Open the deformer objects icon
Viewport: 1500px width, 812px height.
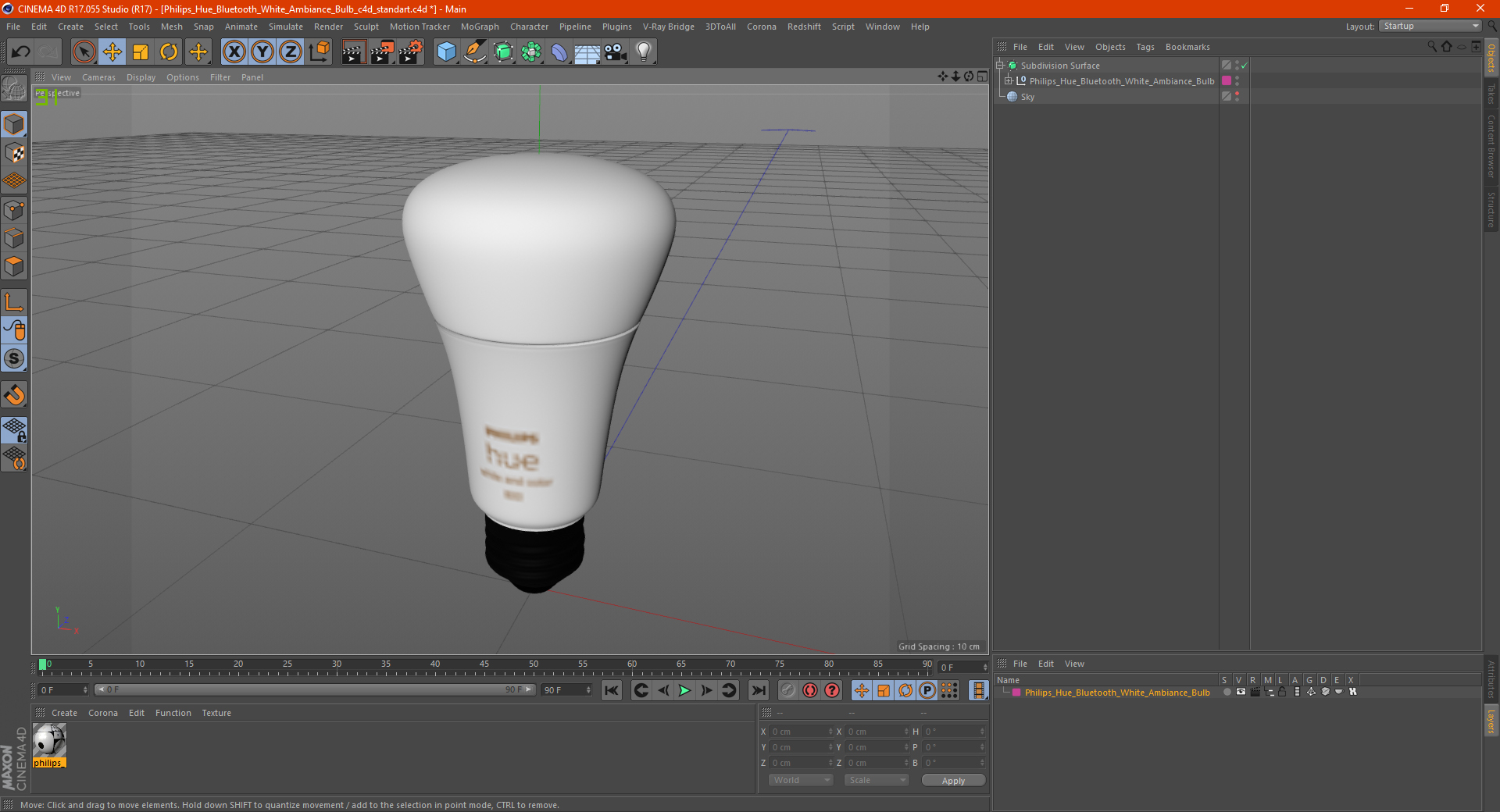559,52
